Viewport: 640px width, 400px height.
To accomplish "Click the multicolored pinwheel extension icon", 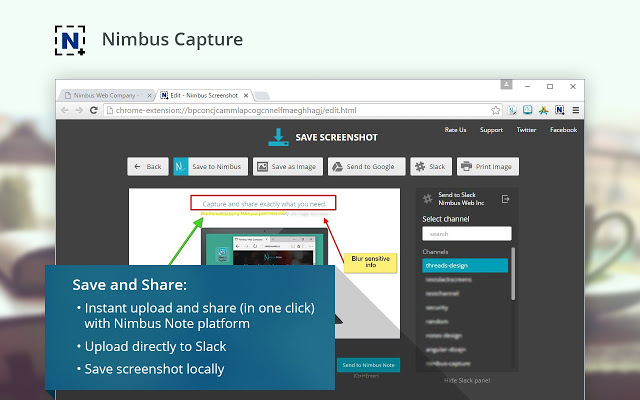I will pyautogui.click(x=543, y=110).
